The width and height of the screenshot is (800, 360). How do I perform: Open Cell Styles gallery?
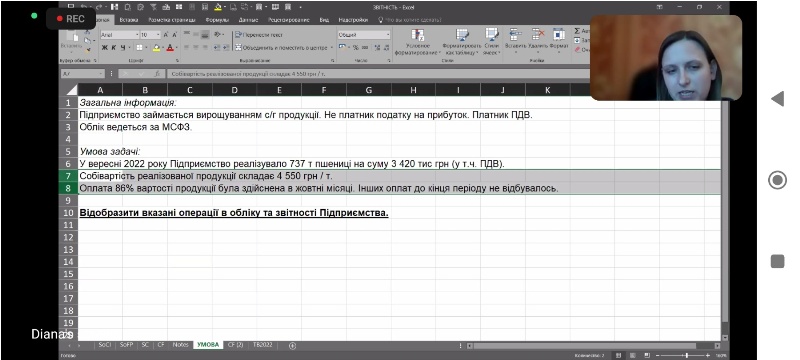492,42
